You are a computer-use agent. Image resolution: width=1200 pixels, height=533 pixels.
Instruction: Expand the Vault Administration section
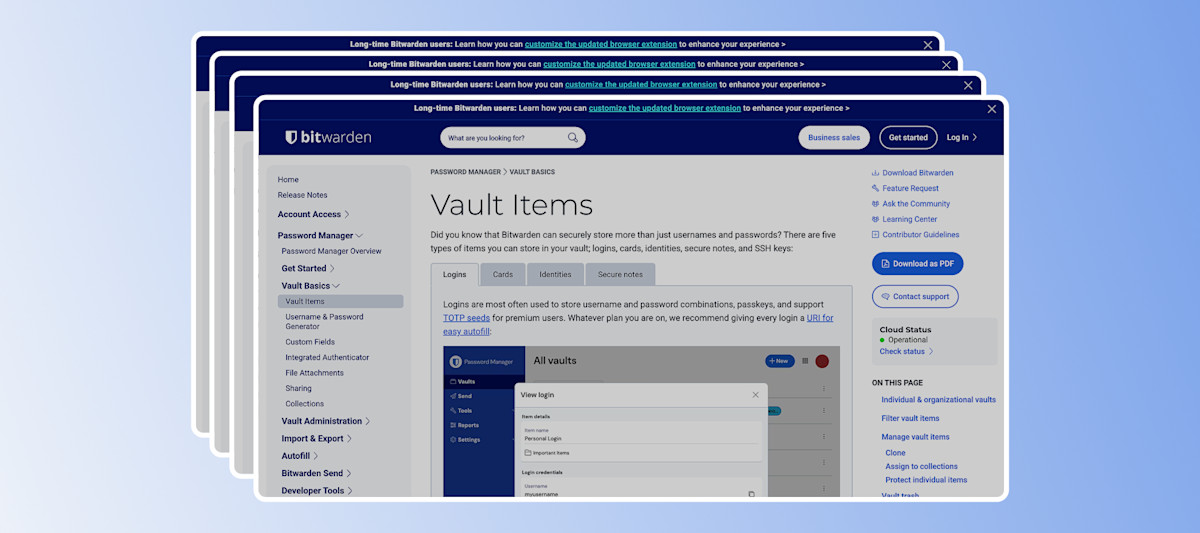point(368,422)
